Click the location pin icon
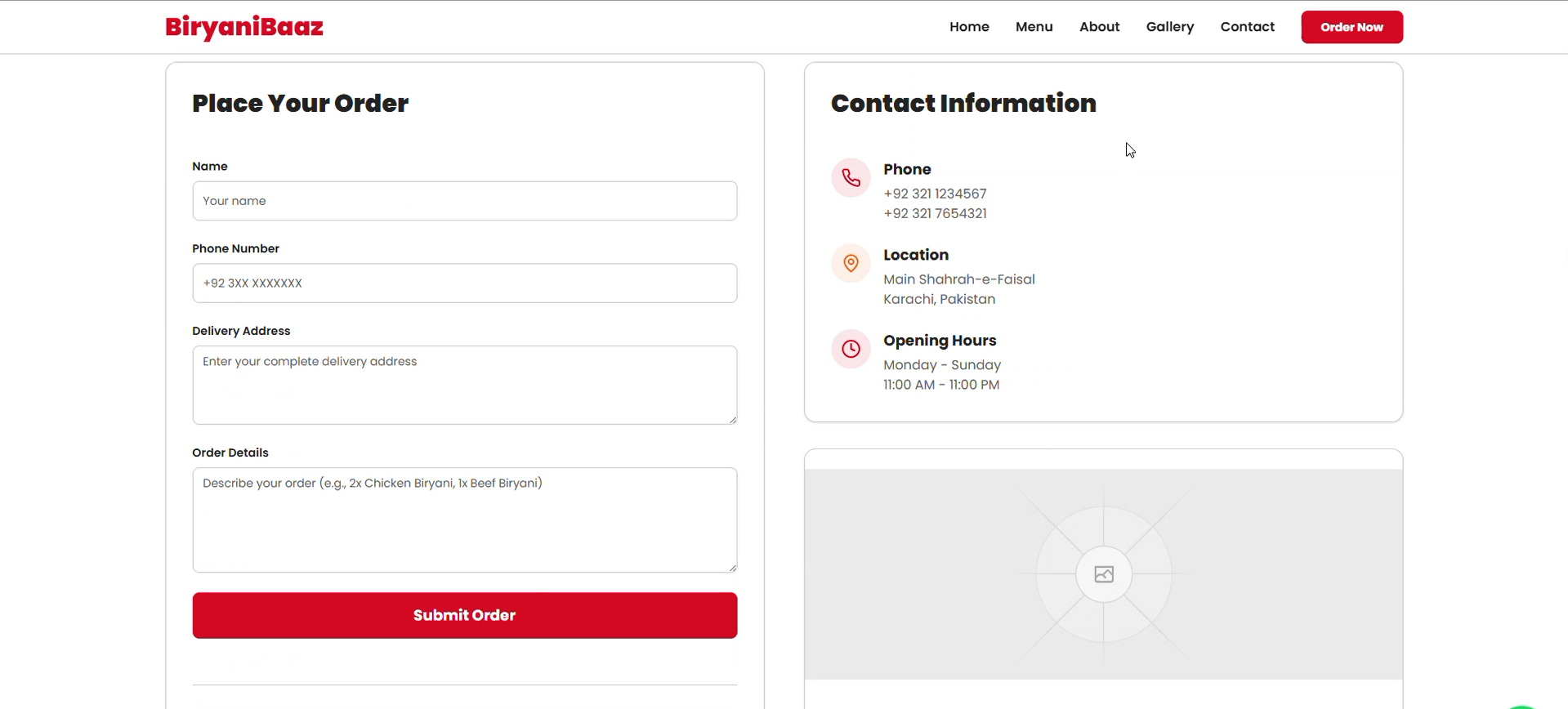This screenshot has height=709, width=1568. [851, 263]
